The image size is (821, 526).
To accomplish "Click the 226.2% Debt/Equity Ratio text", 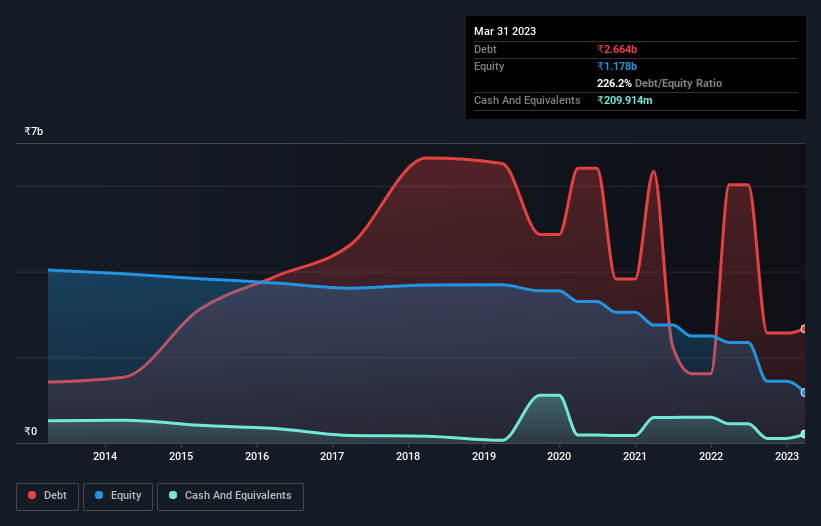I will tap(659, 83).
